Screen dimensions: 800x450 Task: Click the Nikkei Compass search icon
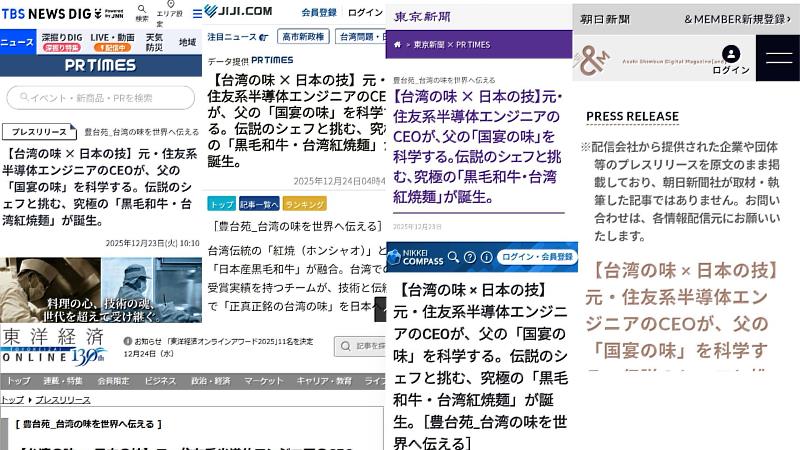[453, 257]
